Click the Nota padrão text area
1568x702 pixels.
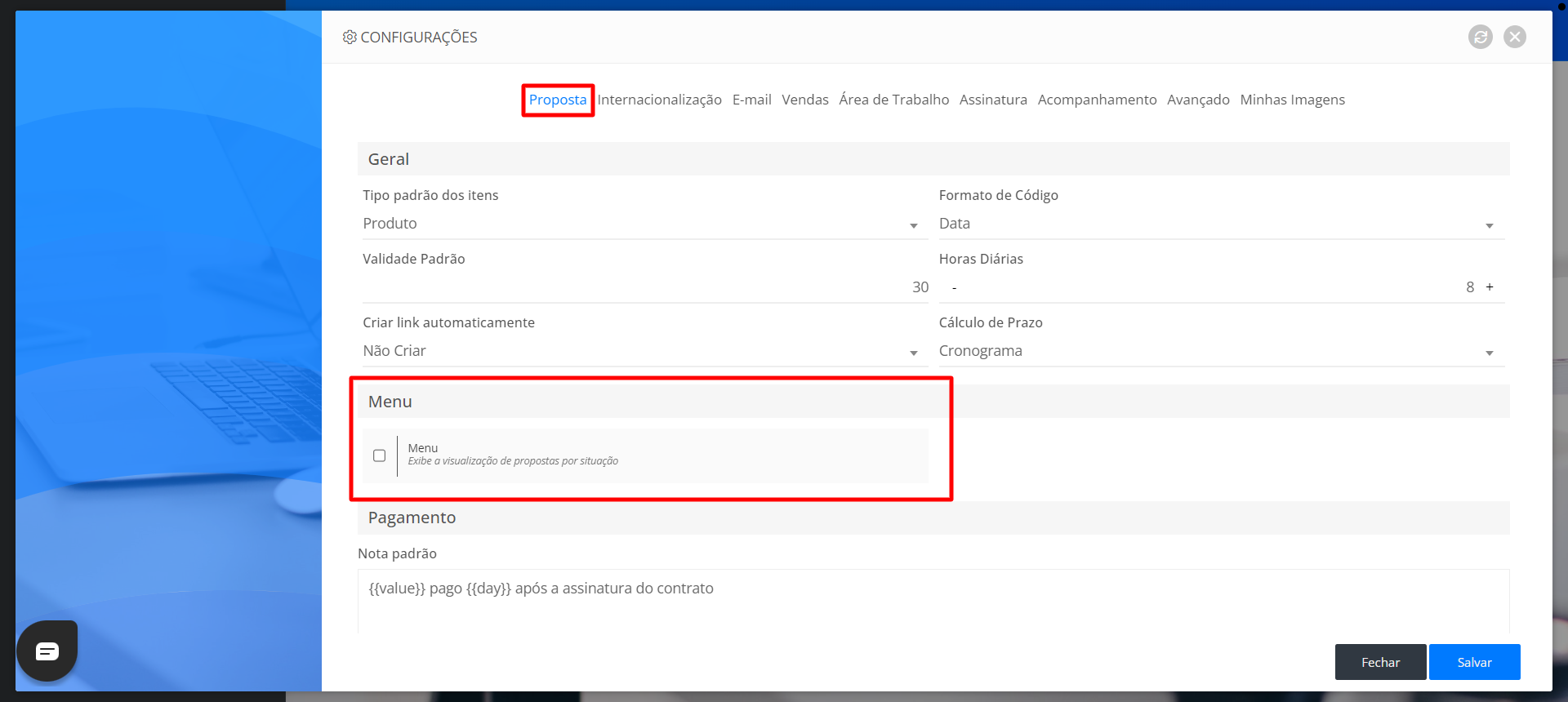click(x=933, y=601)
